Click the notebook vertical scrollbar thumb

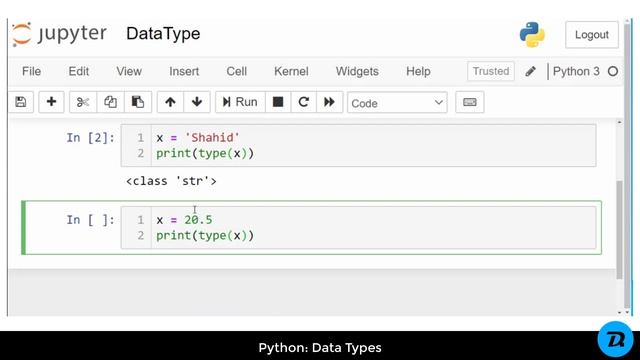619,230
